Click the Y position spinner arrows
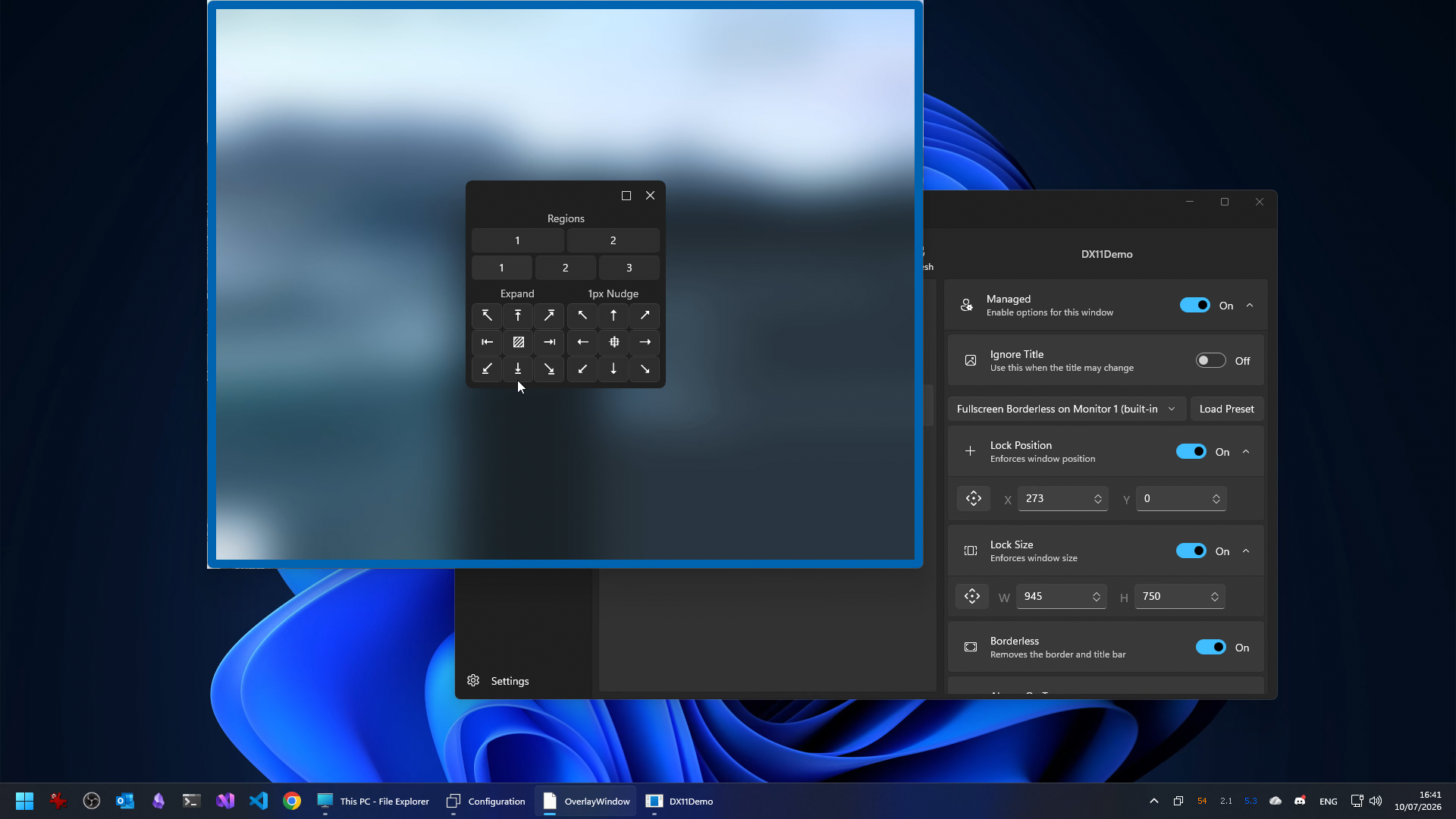 click(1216, 499)
